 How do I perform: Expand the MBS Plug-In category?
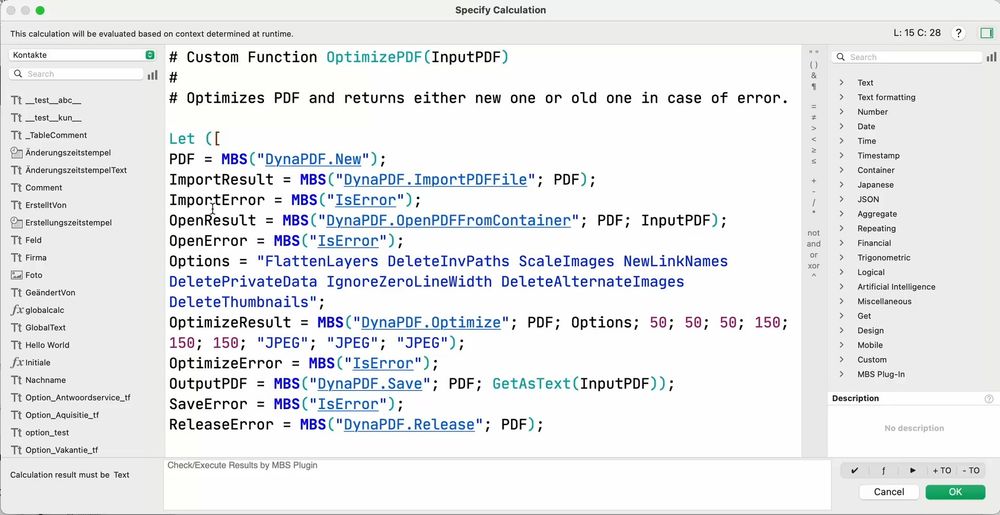pos(842,374)
